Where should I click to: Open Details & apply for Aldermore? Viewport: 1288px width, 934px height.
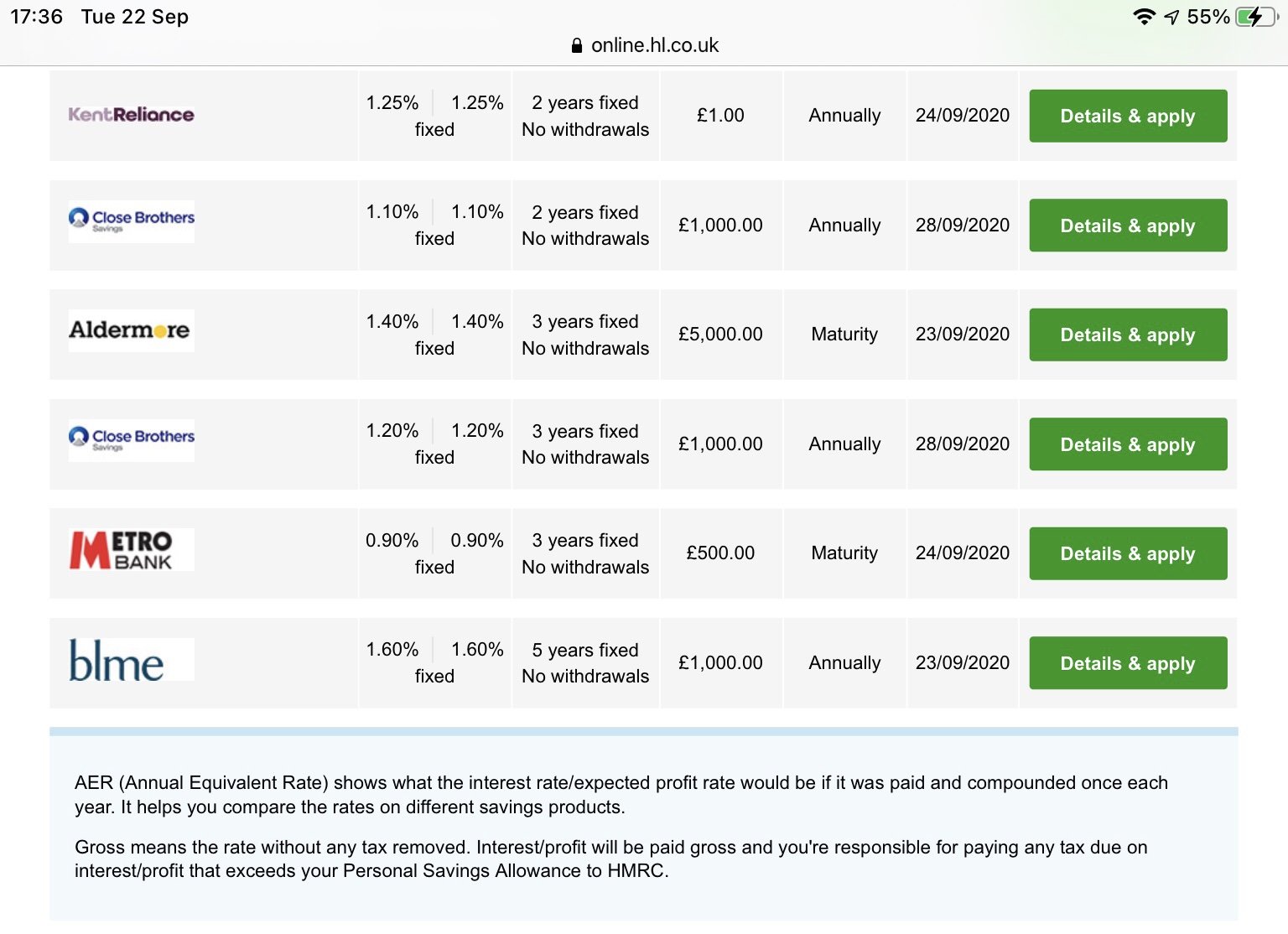[x=1127, y=335]
